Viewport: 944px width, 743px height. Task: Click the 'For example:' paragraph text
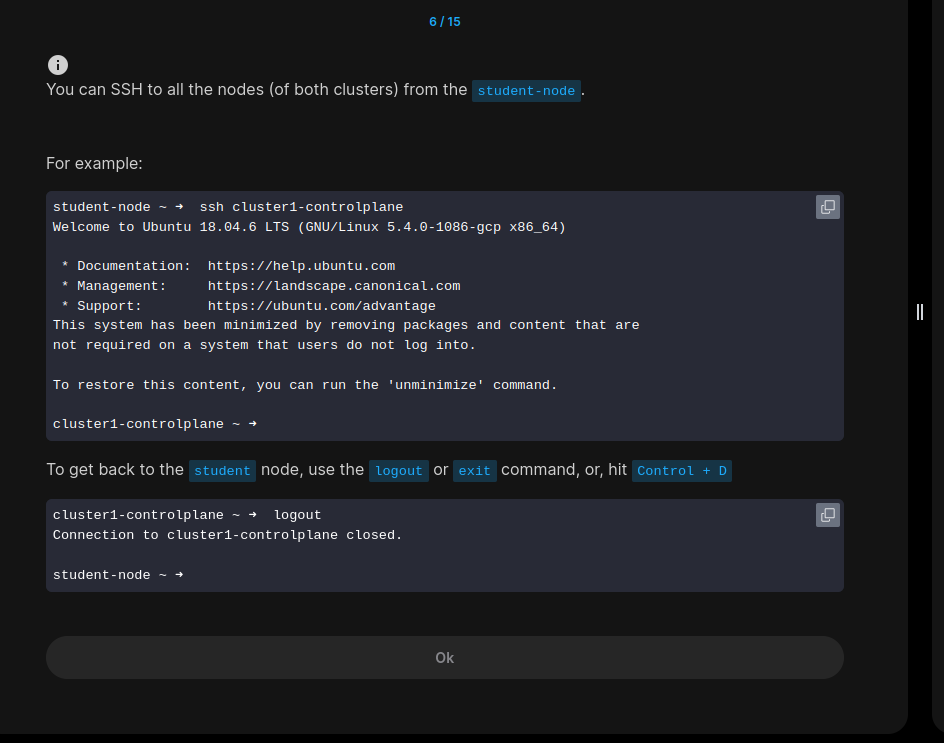(94, 163)
